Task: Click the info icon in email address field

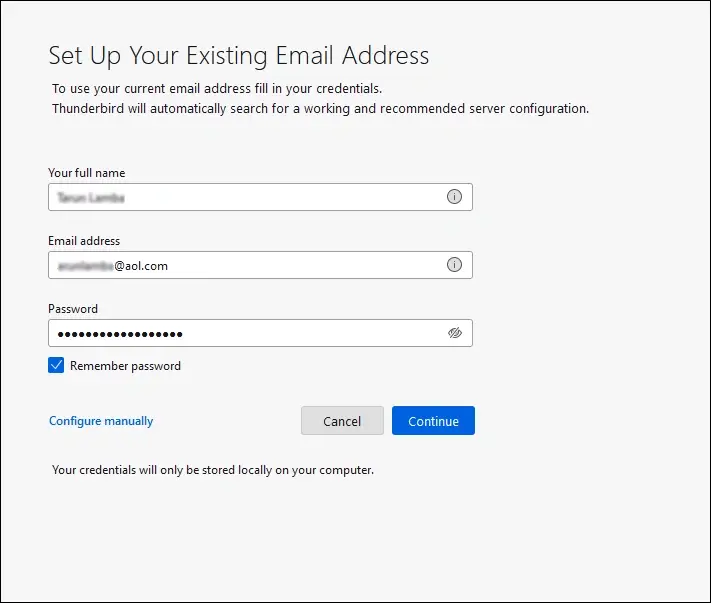Action: (x=454, y=265)
